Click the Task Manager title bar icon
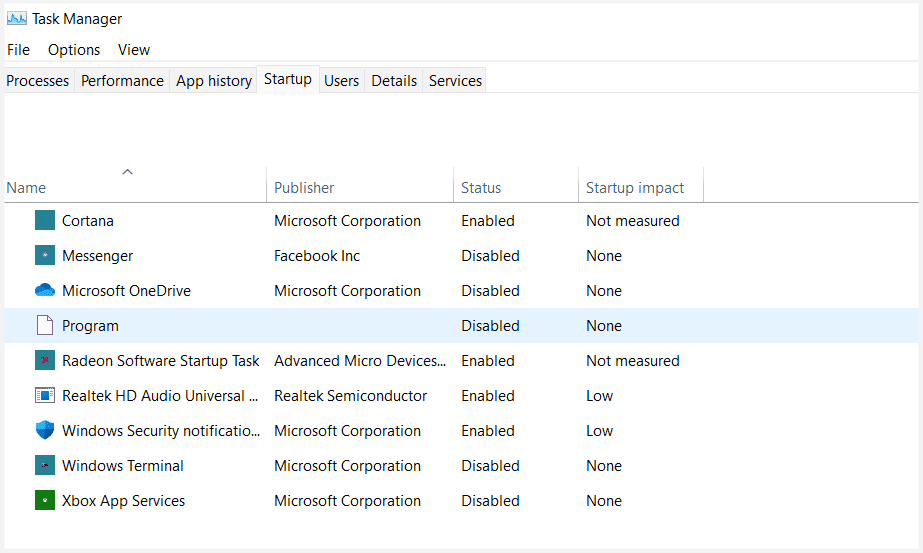This screenshot has height=553, width=923. click(x=16, y=18)
